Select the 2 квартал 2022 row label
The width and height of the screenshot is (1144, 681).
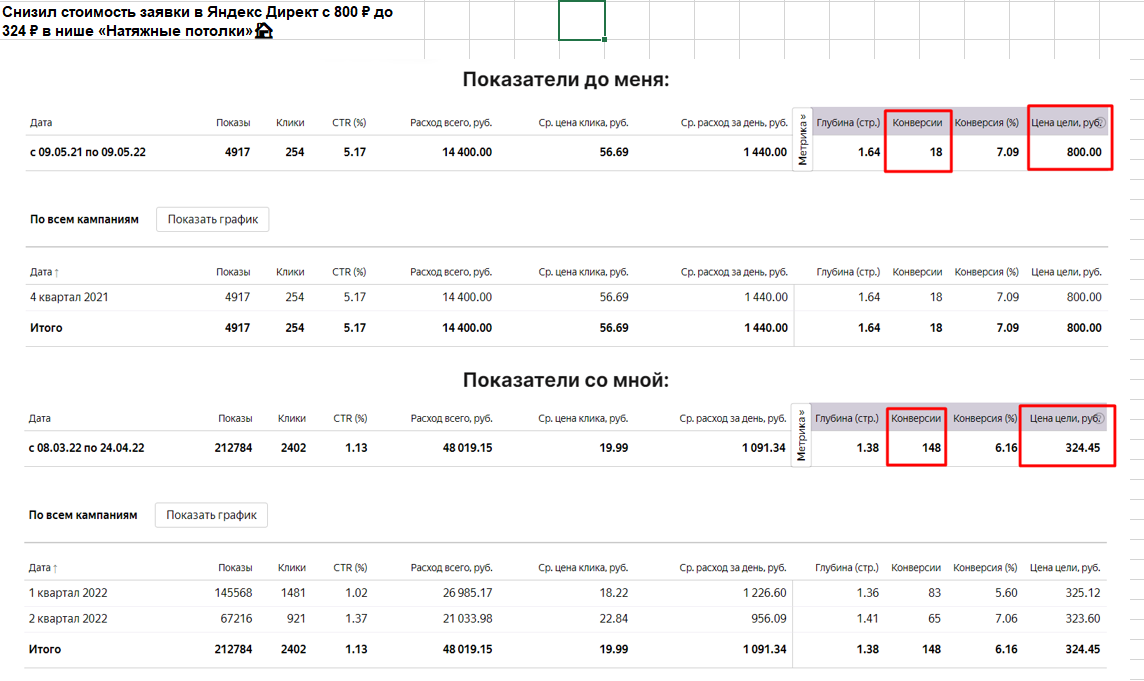(x=68, y=618)
